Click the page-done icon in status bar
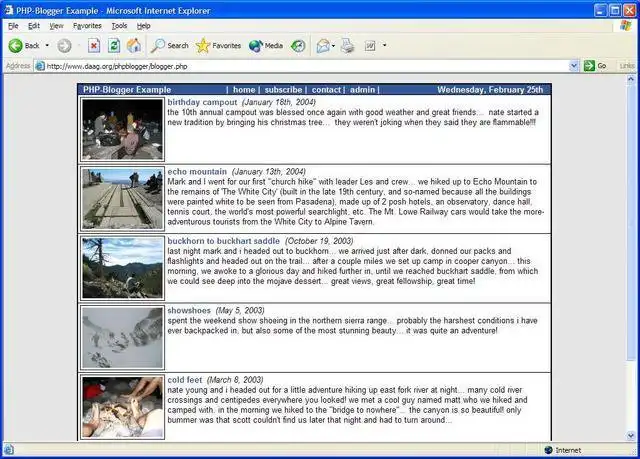This screenshot has width=640, height=459. 9,450
